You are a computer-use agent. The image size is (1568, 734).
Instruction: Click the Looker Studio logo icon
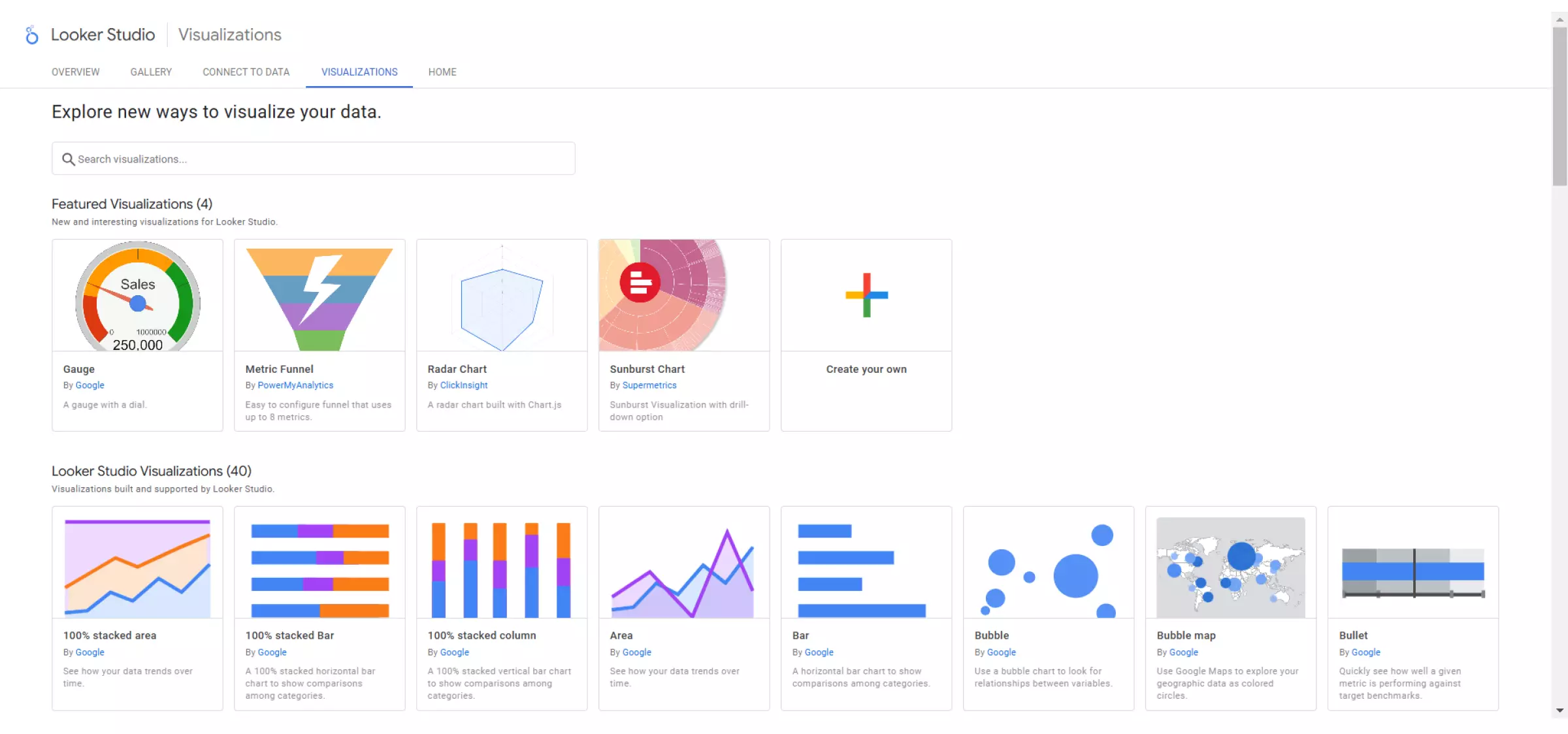pyautogui.click(x=31, y=35)
